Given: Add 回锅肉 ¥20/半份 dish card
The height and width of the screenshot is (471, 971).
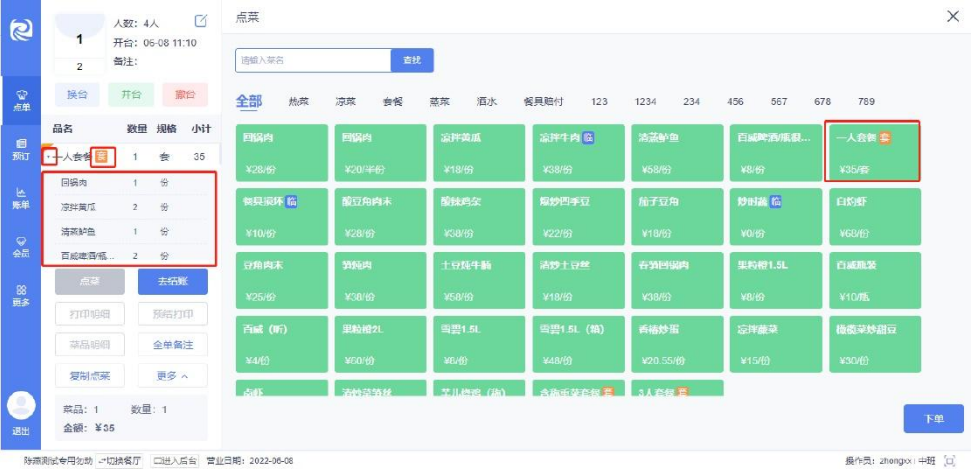Looking at the screenshot, I should click(380, 153).
